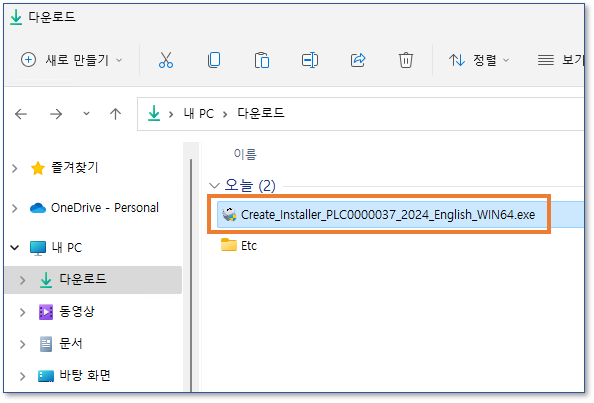Expand 다운로드 in the sidebar tree

click(22, 280)
